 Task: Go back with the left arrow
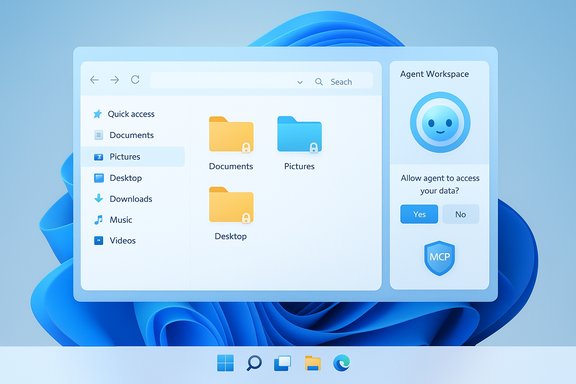tap(94, 80)
